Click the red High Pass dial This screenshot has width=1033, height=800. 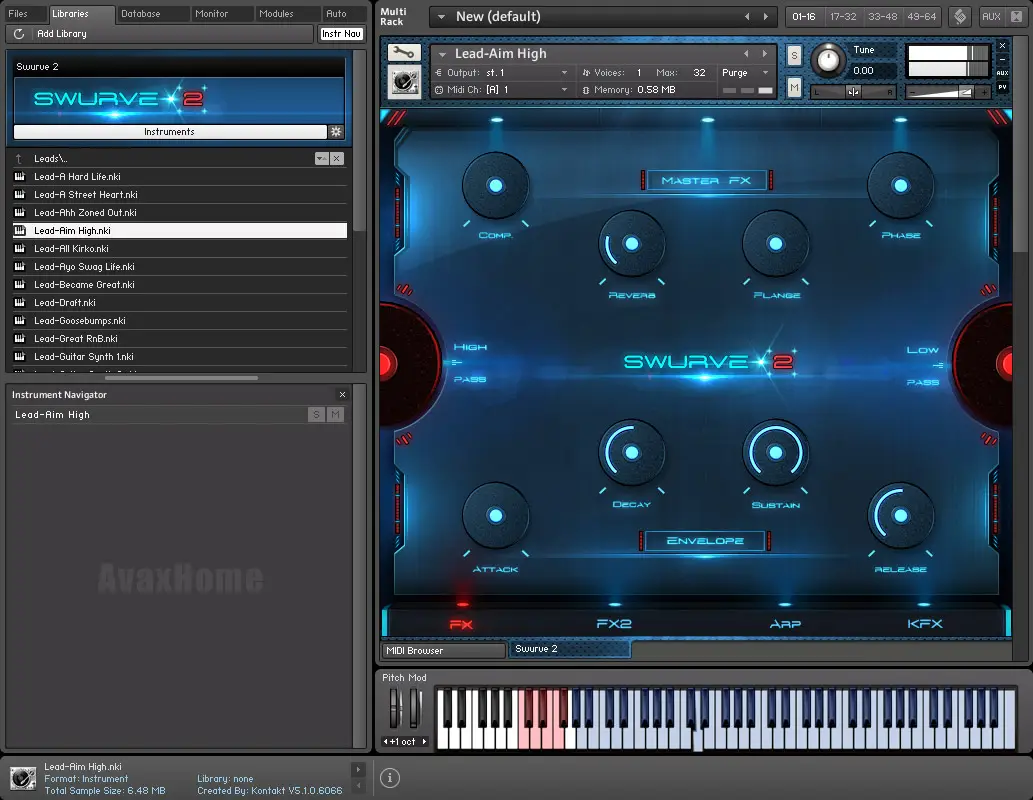click(x=408, y=364)
